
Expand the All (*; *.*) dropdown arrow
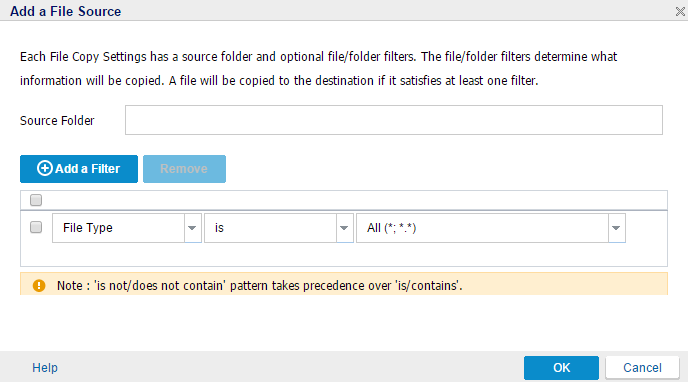click(616, 228)
